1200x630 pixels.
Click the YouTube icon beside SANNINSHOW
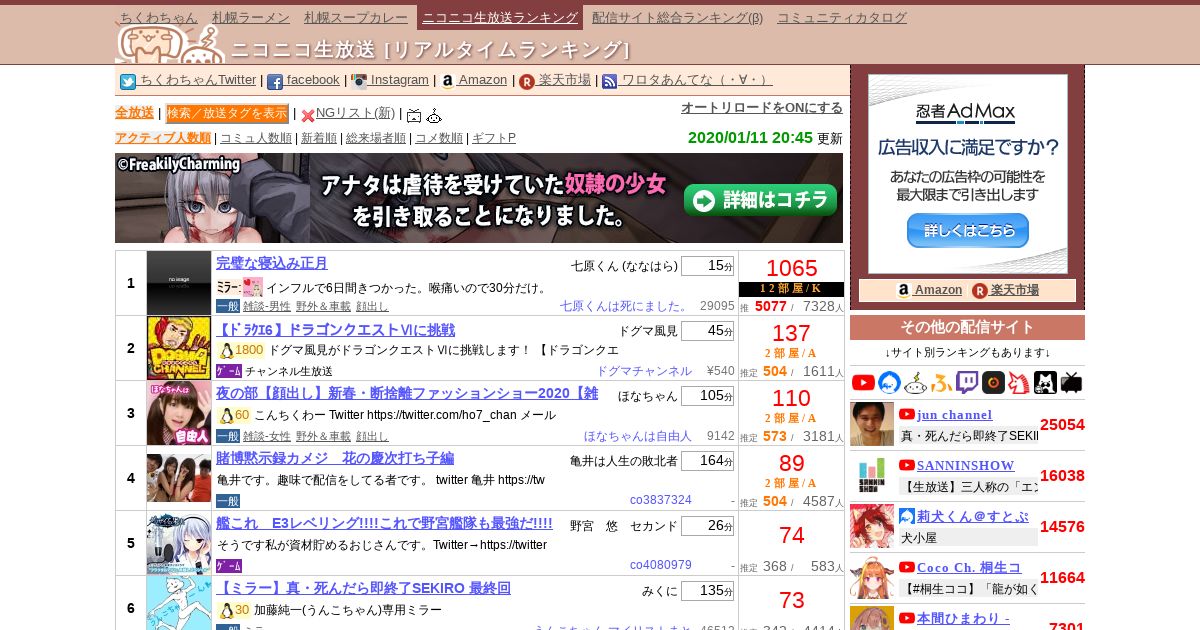coord(907,465)
